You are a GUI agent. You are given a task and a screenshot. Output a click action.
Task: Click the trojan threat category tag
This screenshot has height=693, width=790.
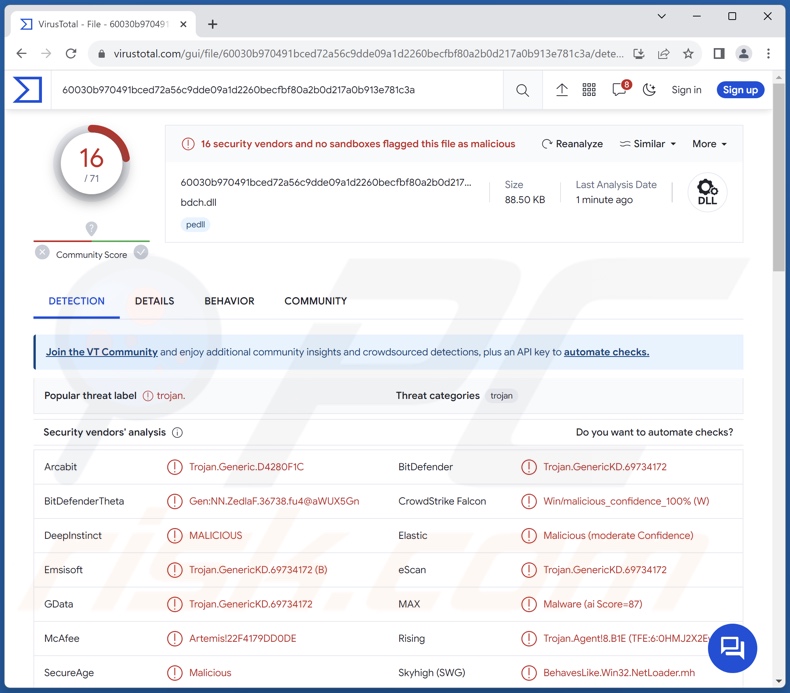(x=501, y=396)
